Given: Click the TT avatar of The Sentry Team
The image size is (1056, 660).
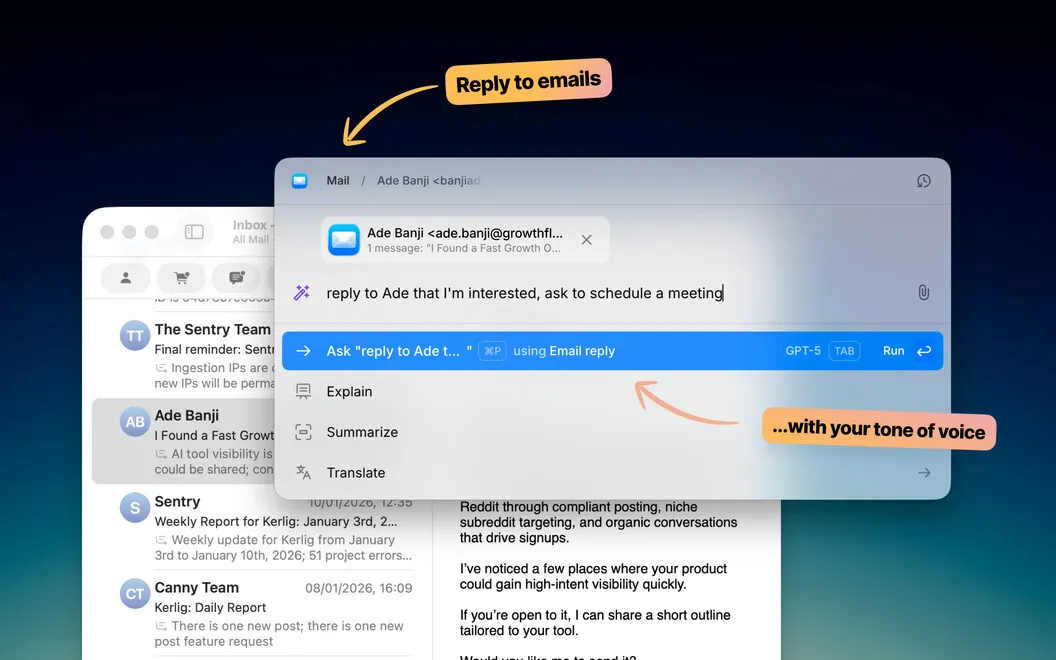Looking at the screenshot, I should click(x=135, y=335).
